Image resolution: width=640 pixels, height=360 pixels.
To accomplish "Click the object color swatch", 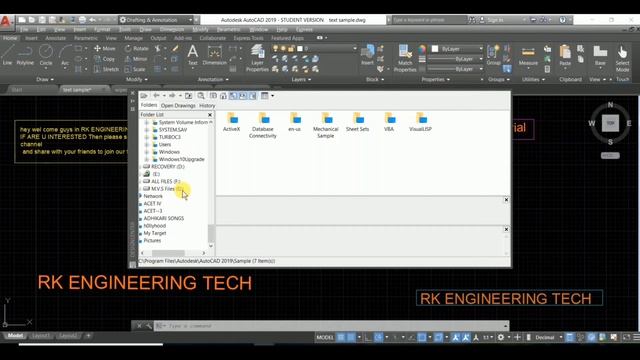I will click(435, 49).
